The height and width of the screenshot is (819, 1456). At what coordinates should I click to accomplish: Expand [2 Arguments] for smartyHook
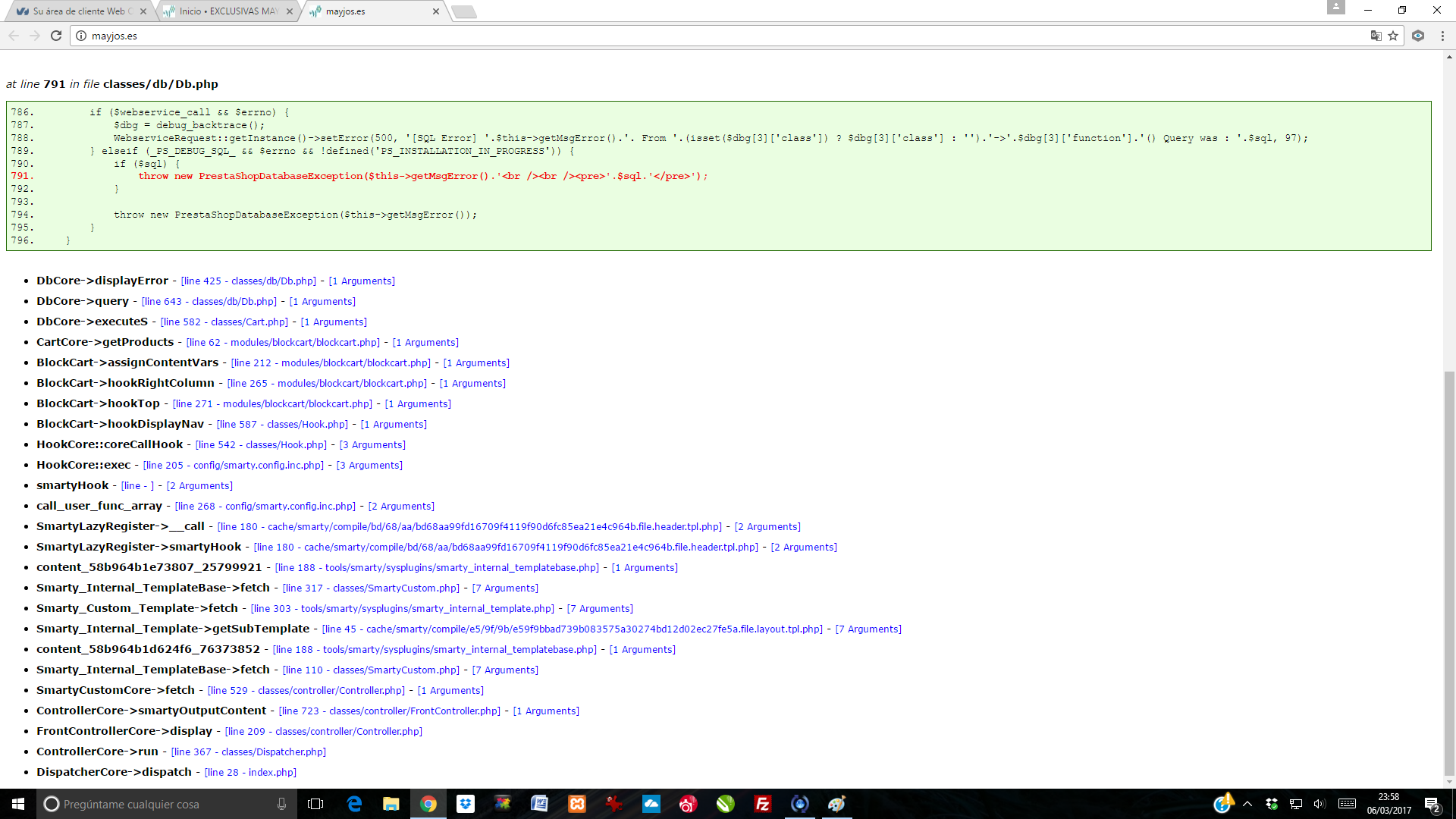coord(199,486)
